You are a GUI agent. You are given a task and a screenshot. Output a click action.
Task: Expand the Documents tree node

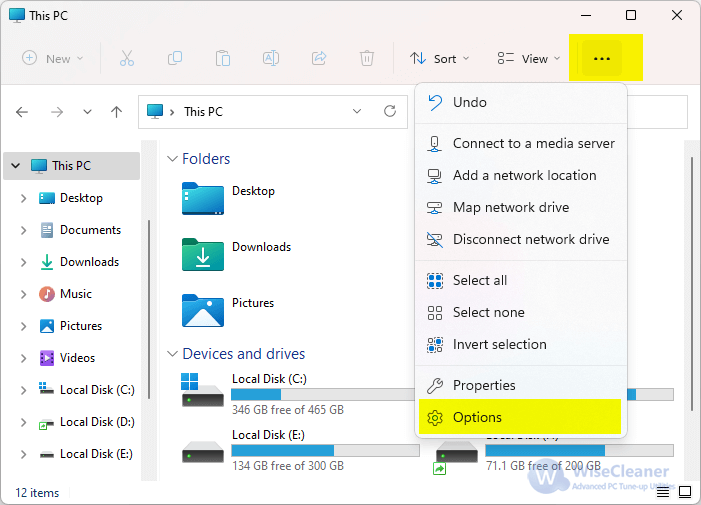pos(23,230)
